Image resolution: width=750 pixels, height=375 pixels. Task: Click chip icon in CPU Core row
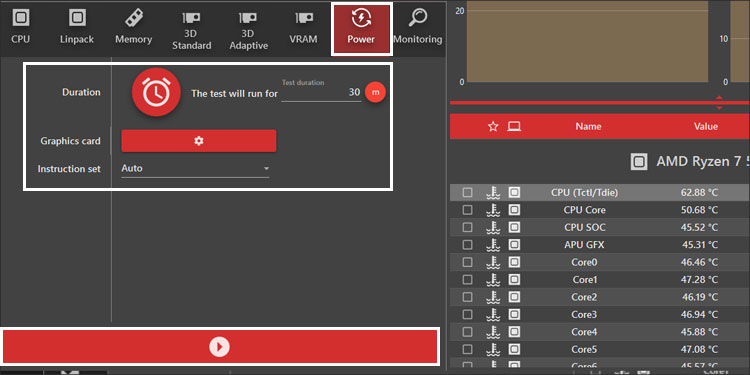514,210
